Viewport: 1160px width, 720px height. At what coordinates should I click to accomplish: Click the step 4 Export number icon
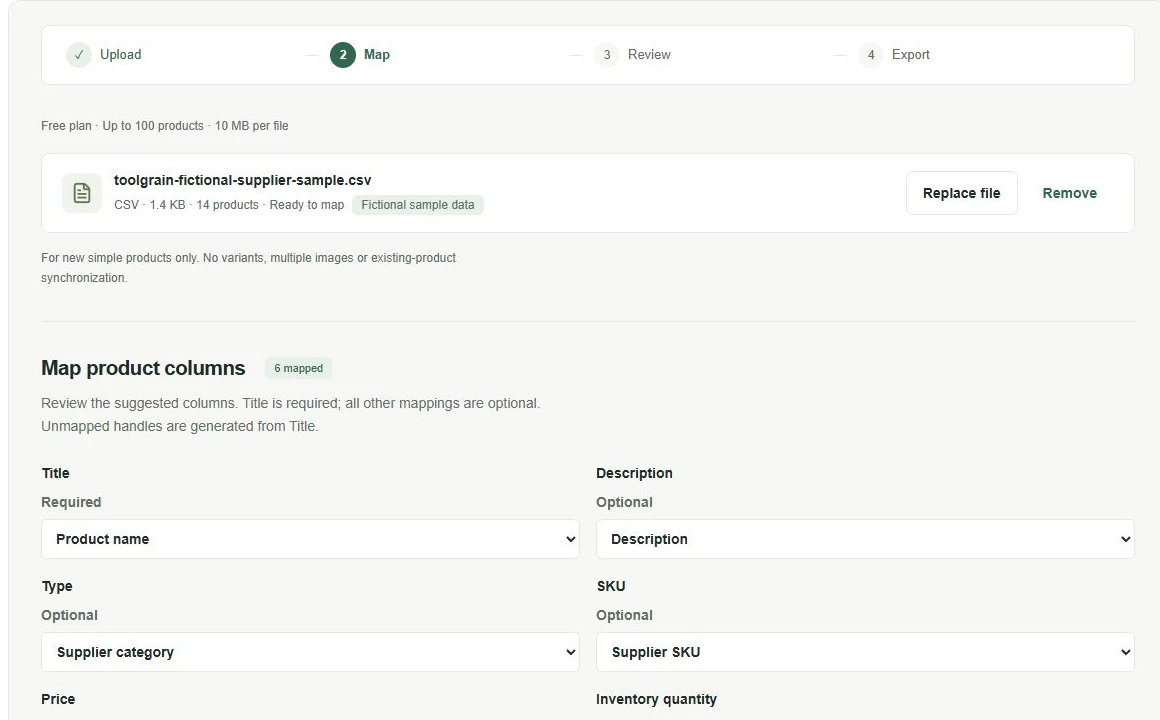point(871,55)
